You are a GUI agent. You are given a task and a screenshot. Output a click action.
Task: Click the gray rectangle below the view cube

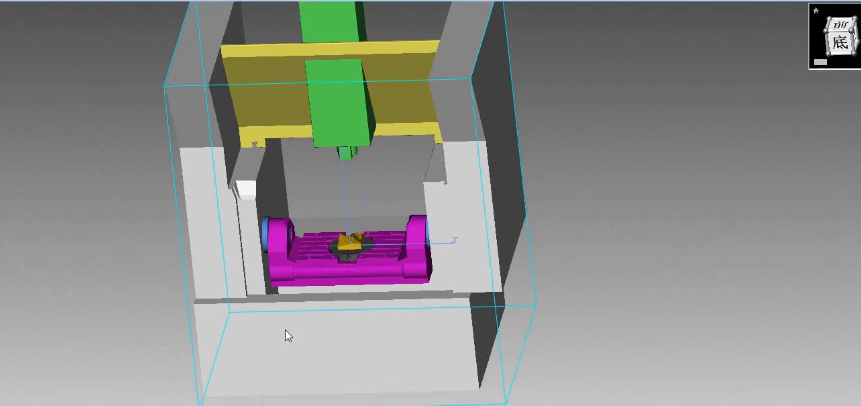pyautogui.click(x=820, y=62)
